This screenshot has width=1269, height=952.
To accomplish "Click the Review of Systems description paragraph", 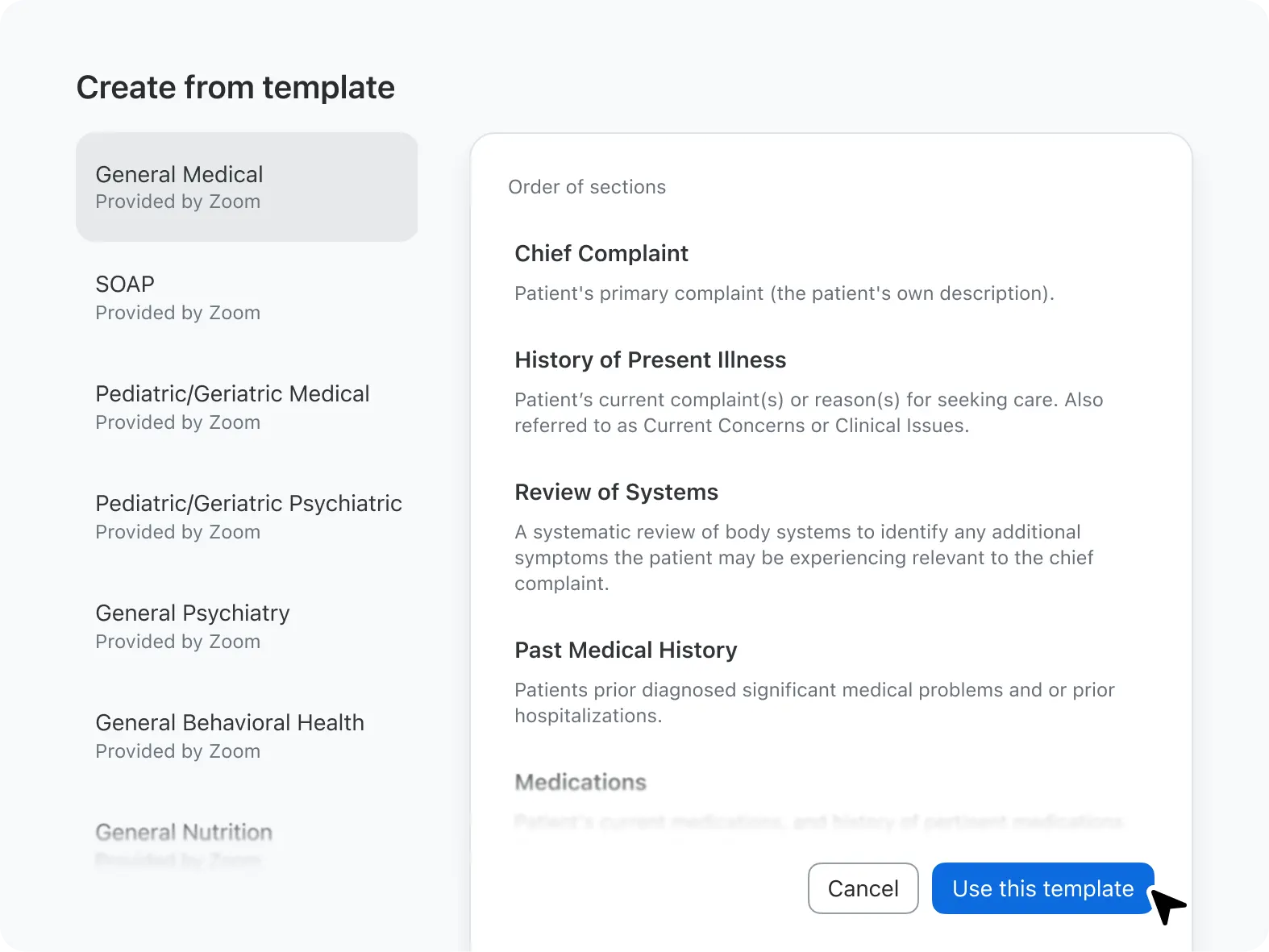I will (803, 558).
